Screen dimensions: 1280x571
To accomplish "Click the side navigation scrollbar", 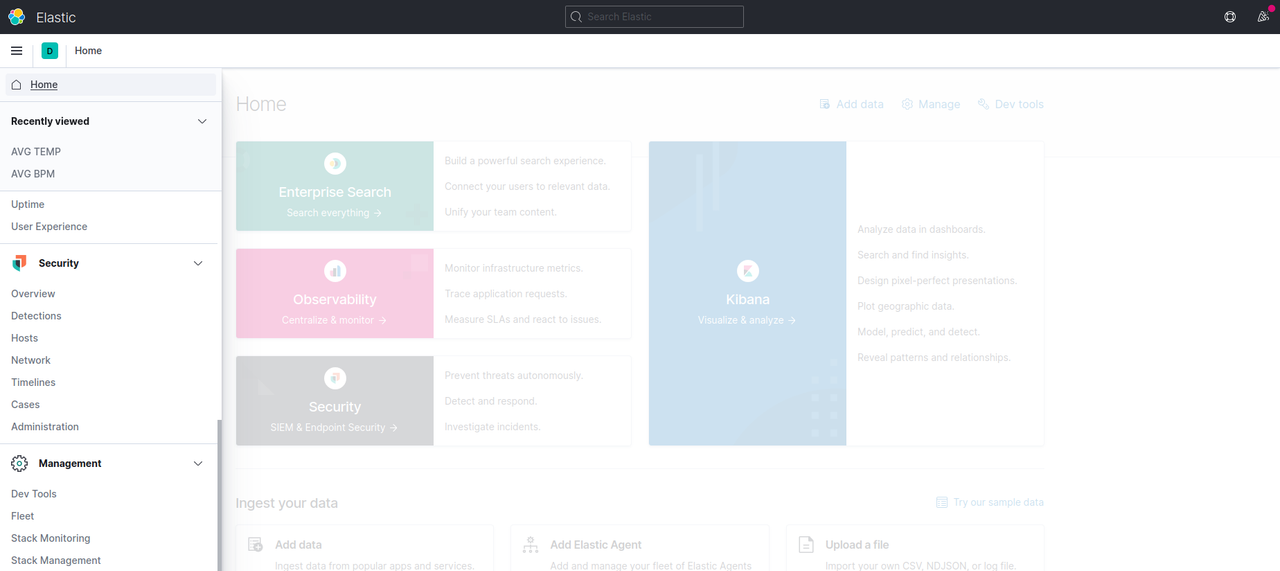I will pos(219,495).
